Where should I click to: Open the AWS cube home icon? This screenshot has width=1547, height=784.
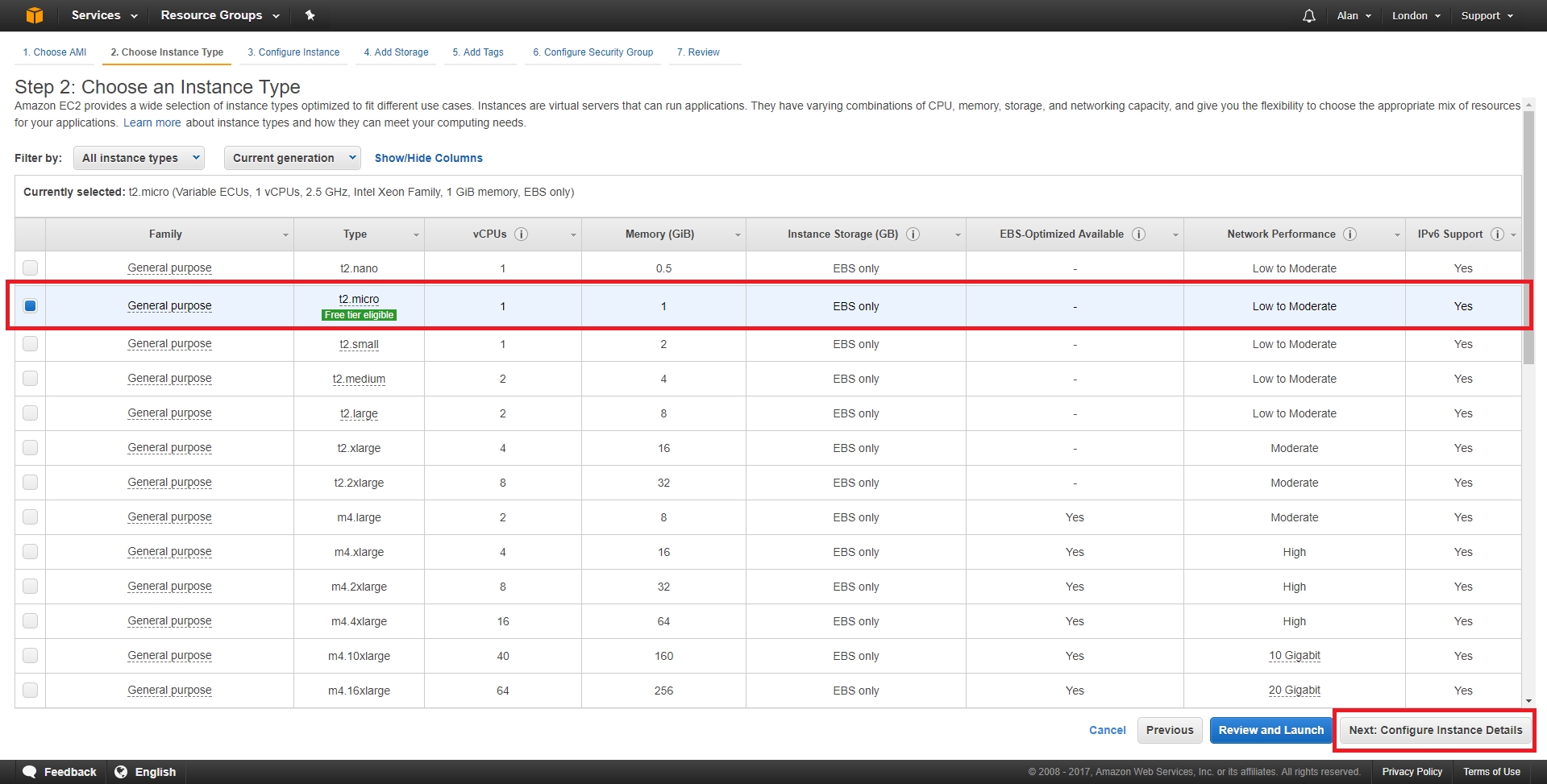point(35,15)
